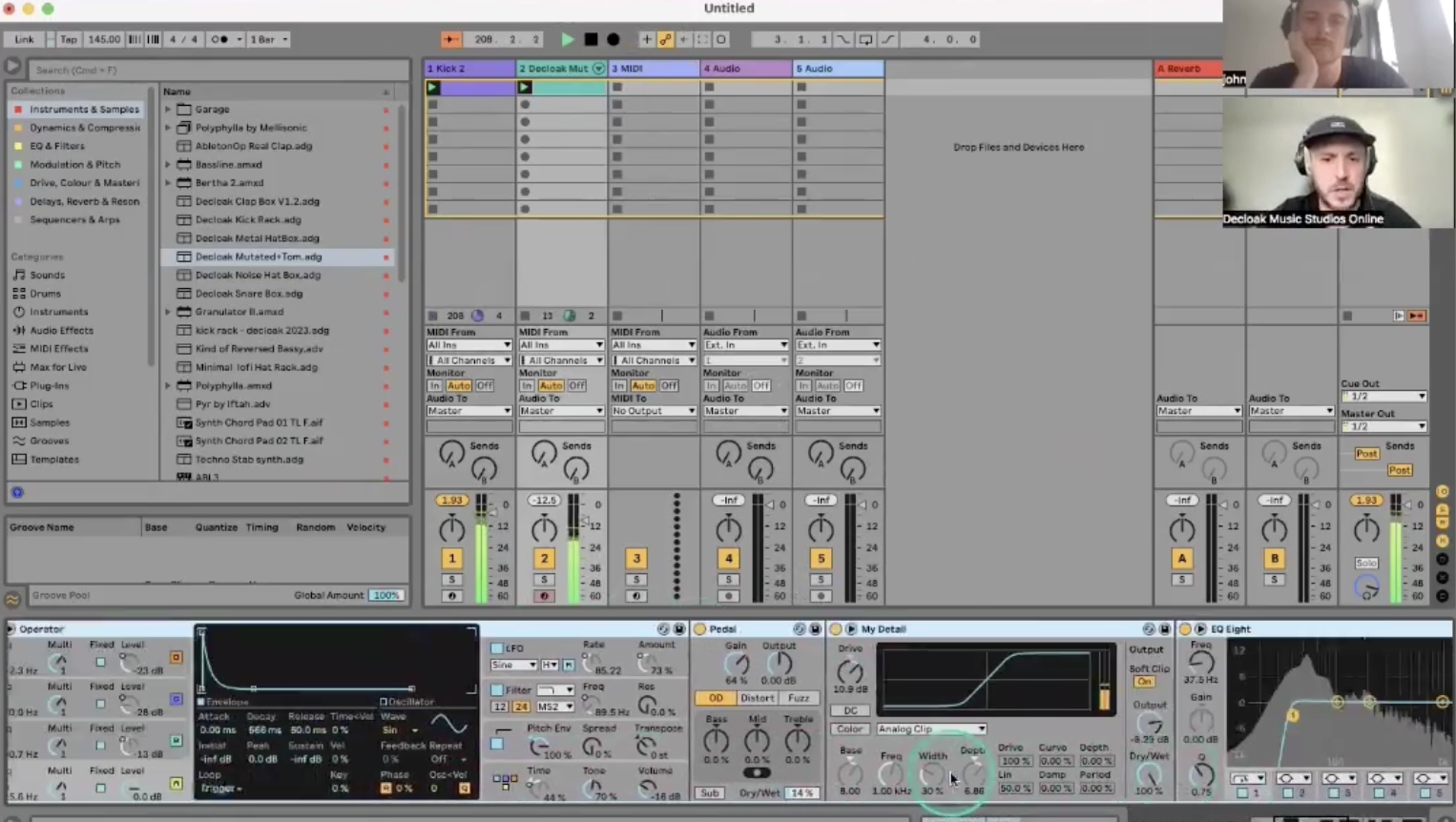Open the Drums category in browser
Image resolution: width=1456 pixels, height=822 pixels.
pos(45,294)
